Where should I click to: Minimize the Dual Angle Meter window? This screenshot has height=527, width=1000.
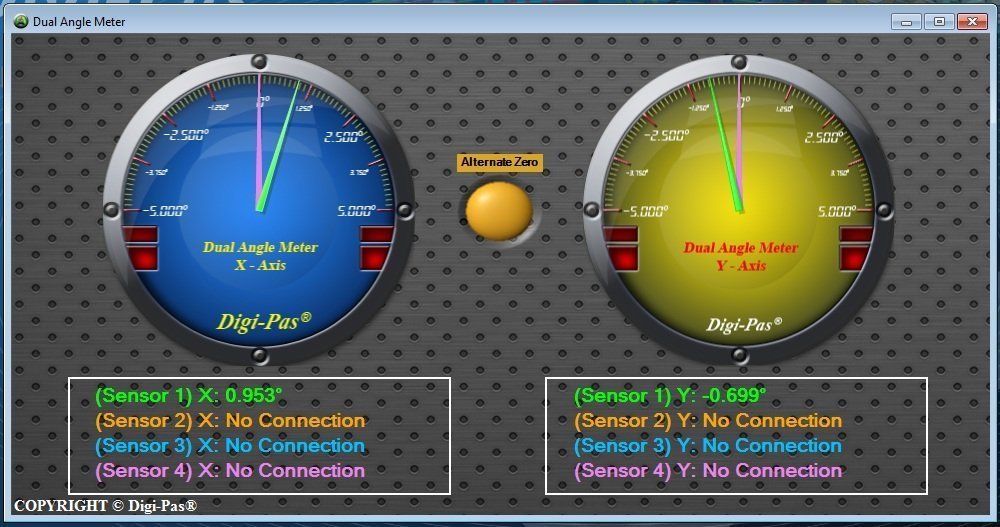point(906,22)
